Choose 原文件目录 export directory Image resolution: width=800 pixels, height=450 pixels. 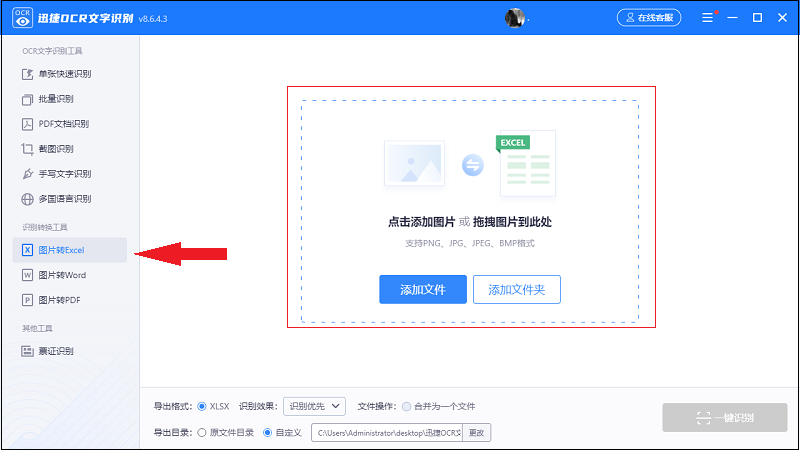click(202, 433)
